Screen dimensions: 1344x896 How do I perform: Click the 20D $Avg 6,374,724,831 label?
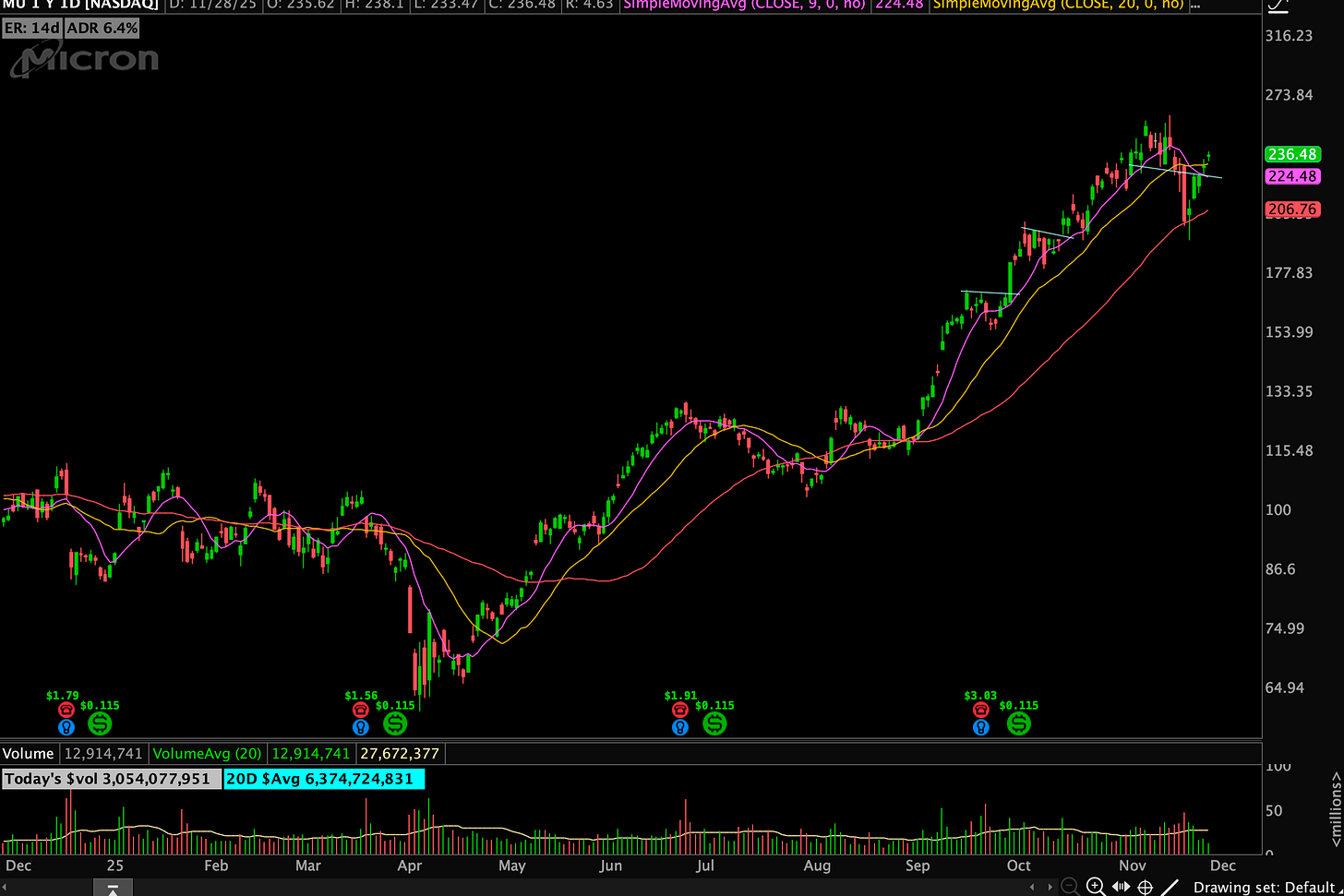324,779
